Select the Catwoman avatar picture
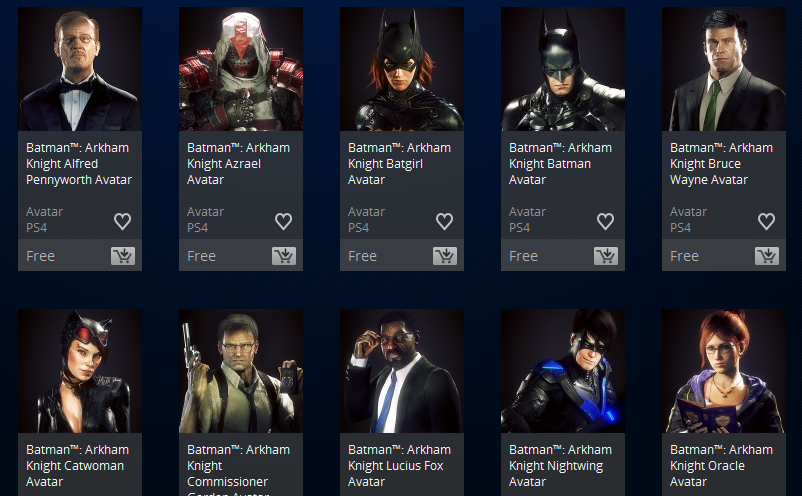Image resolution: width=802 pixels, height=496 pixels. [80, 371]
